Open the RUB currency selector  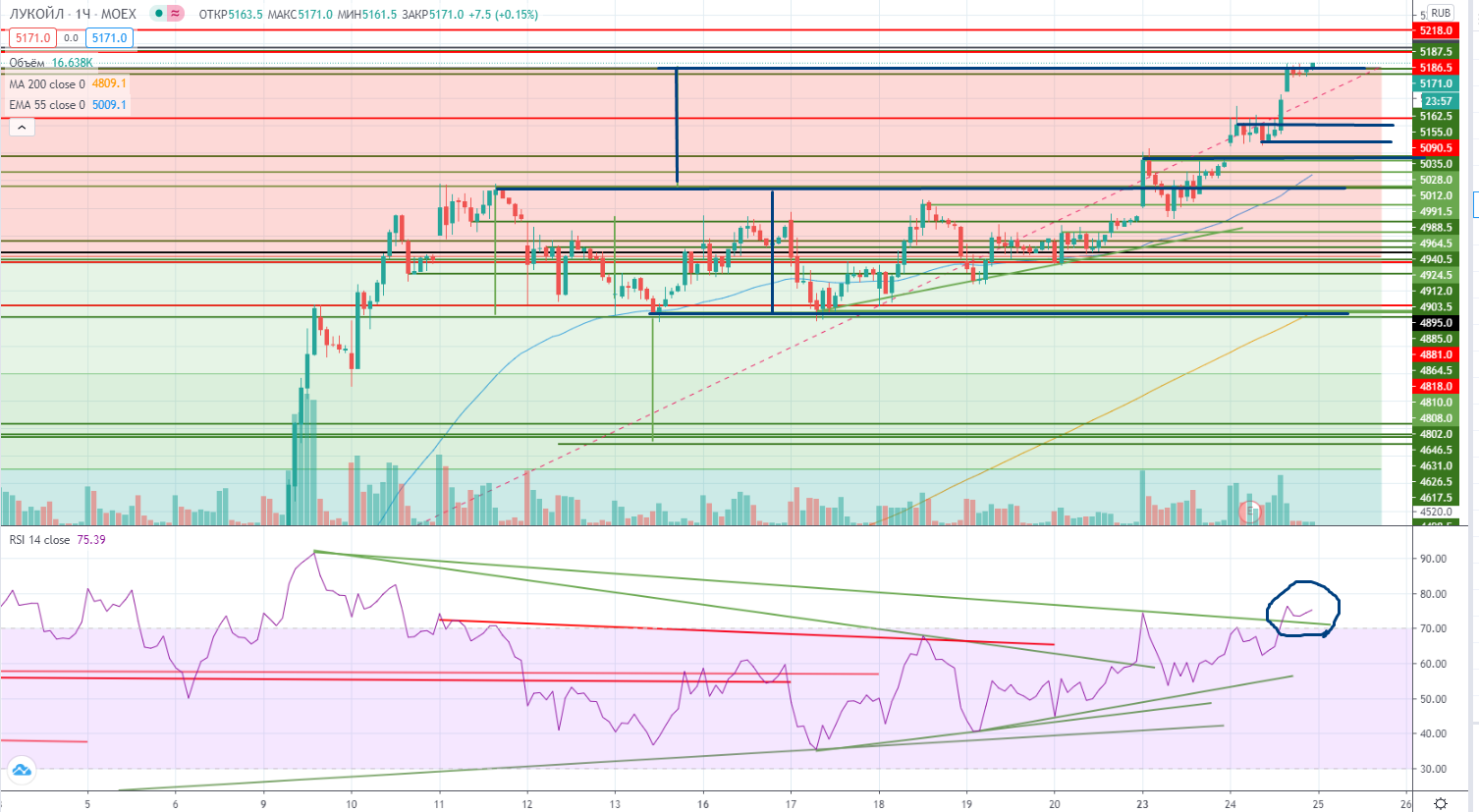[x=1440, y=13]
